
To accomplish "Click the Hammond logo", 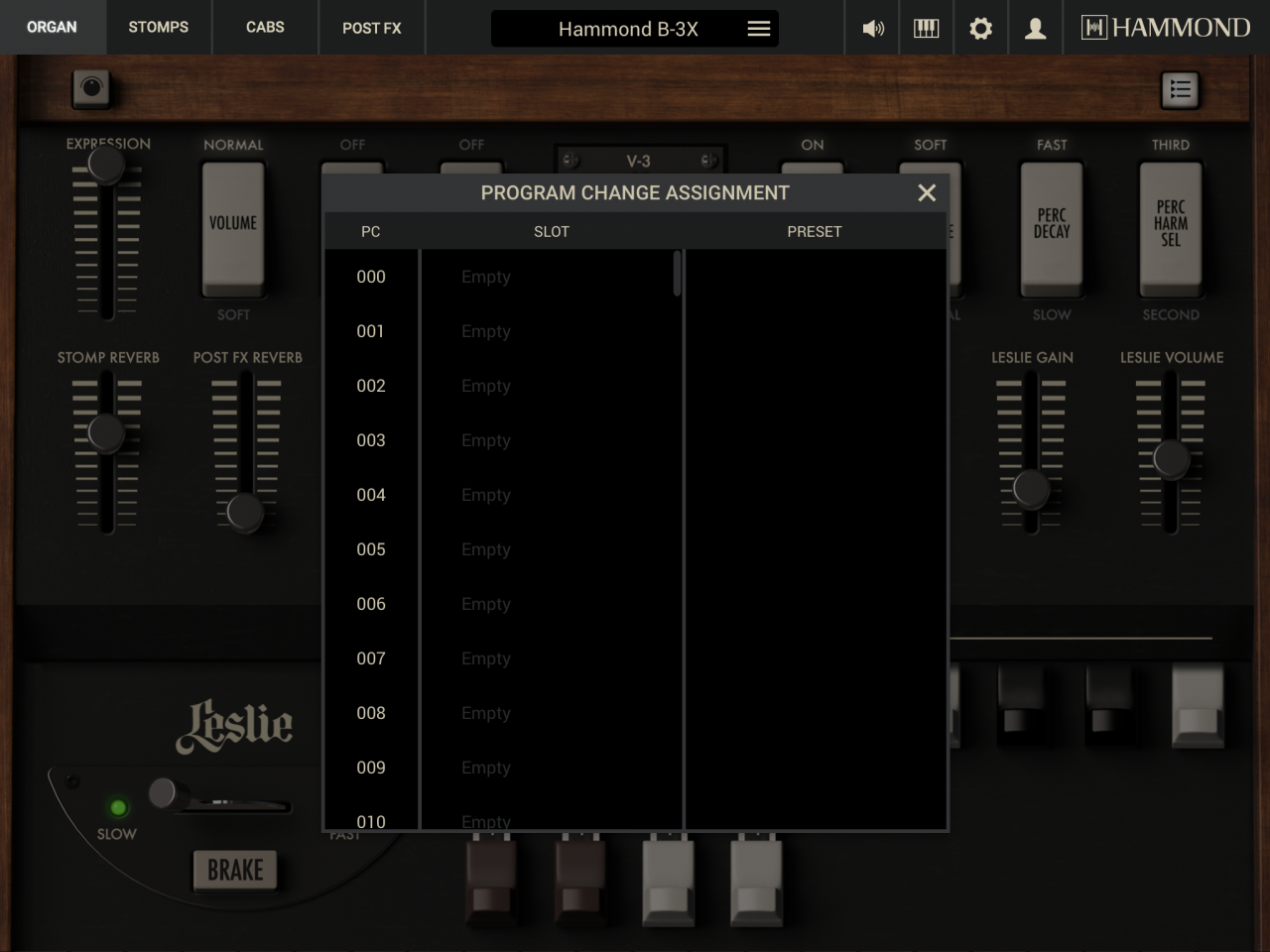I will (x=1166, y=28).
